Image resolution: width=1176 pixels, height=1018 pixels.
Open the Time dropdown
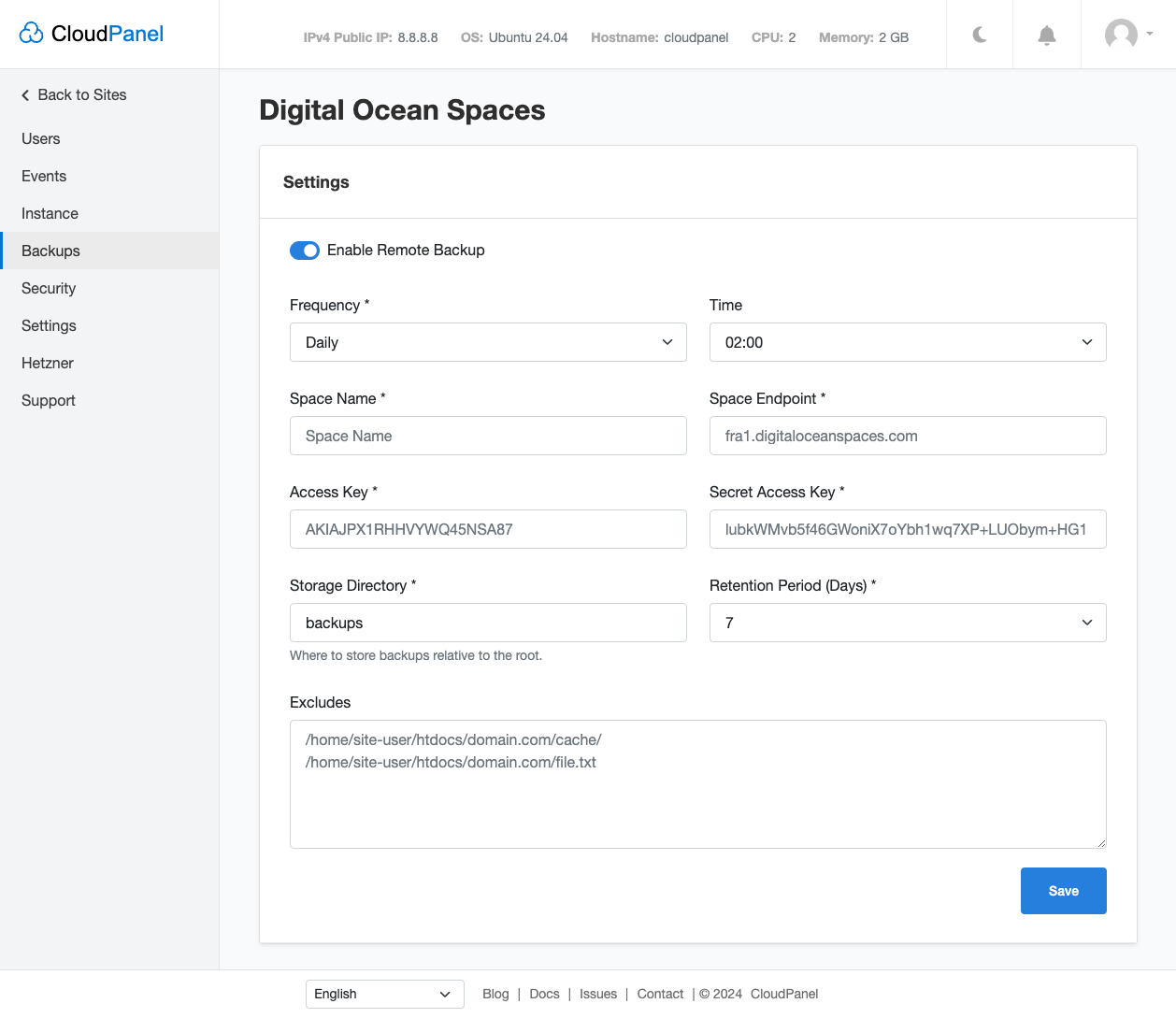[907, 342]
